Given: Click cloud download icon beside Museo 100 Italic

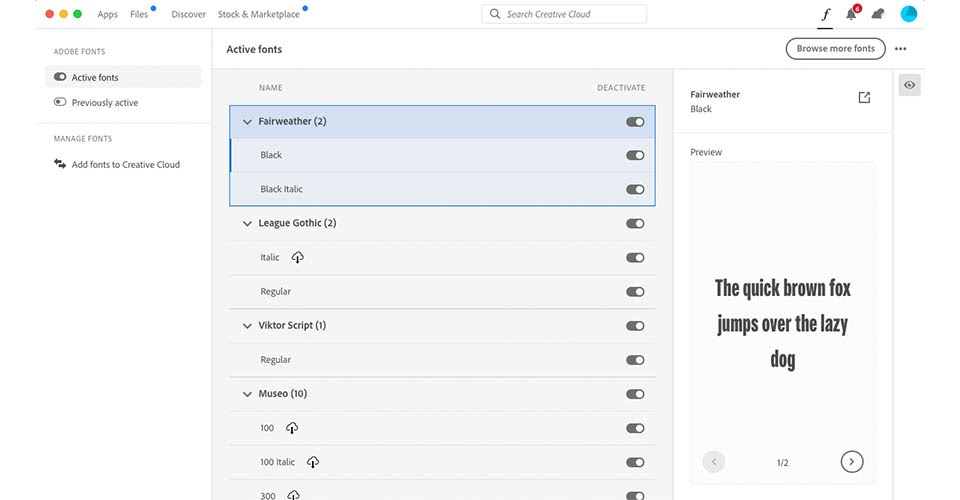Looking at the screenshot, I should point(313,462).
